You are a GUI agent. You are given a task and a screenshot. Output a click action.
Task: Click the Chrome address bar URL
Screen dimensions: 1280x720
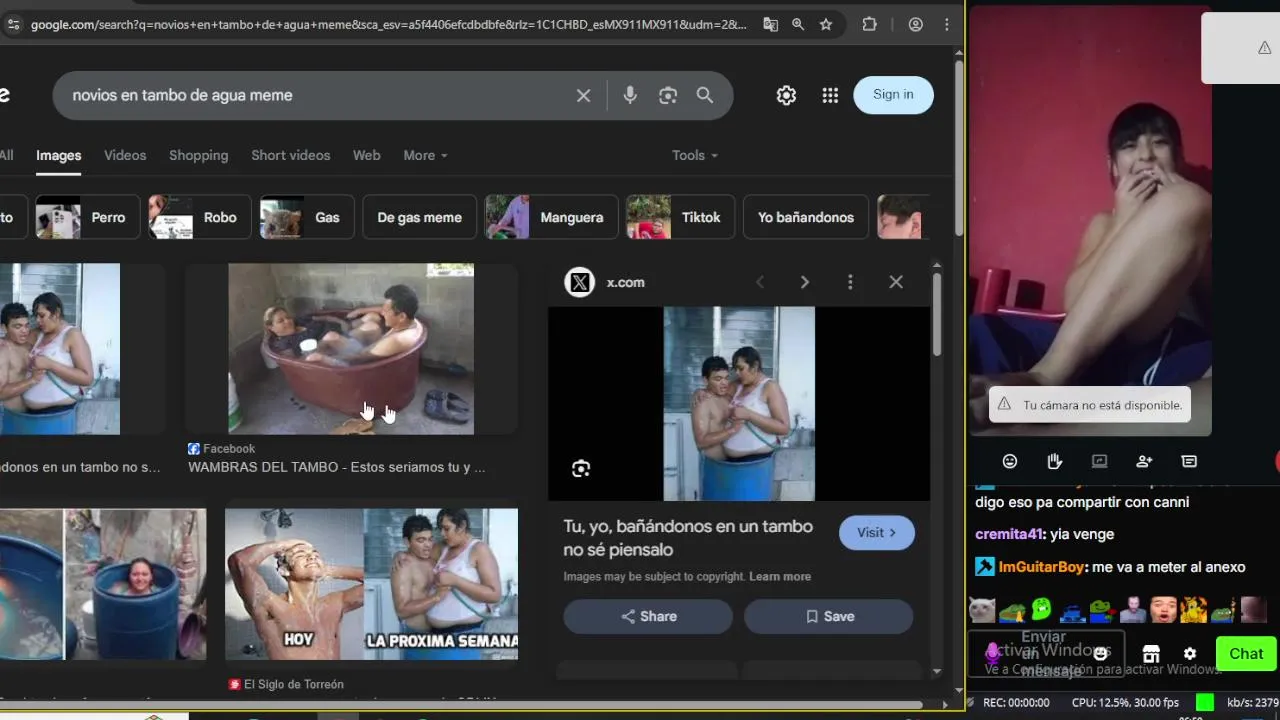[x=388, y=25]
